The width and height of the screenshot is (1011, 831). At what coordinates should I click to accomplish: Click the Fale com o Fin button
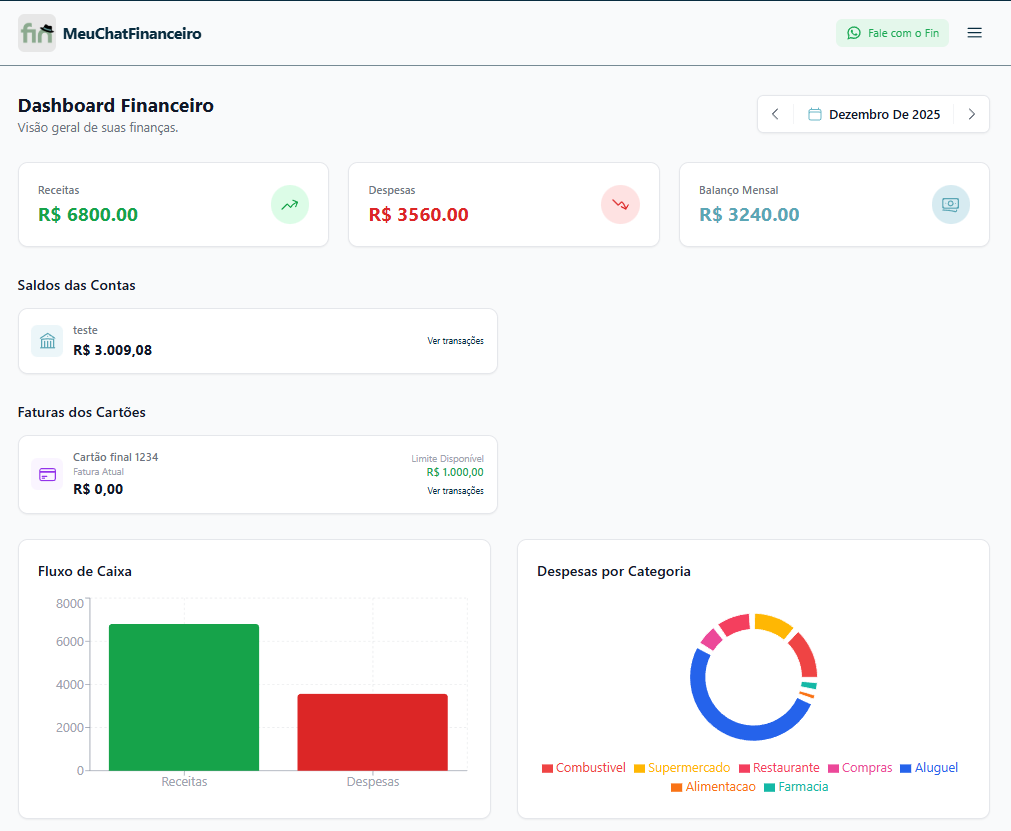(x=892, y=33)
